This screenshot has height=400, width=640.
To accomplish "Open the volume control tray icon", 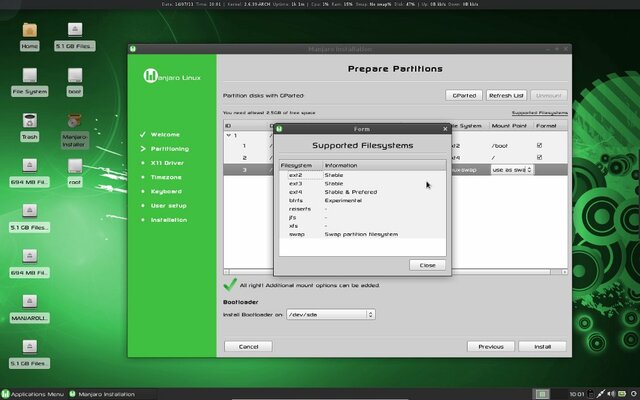I will [x=611, y=394].
